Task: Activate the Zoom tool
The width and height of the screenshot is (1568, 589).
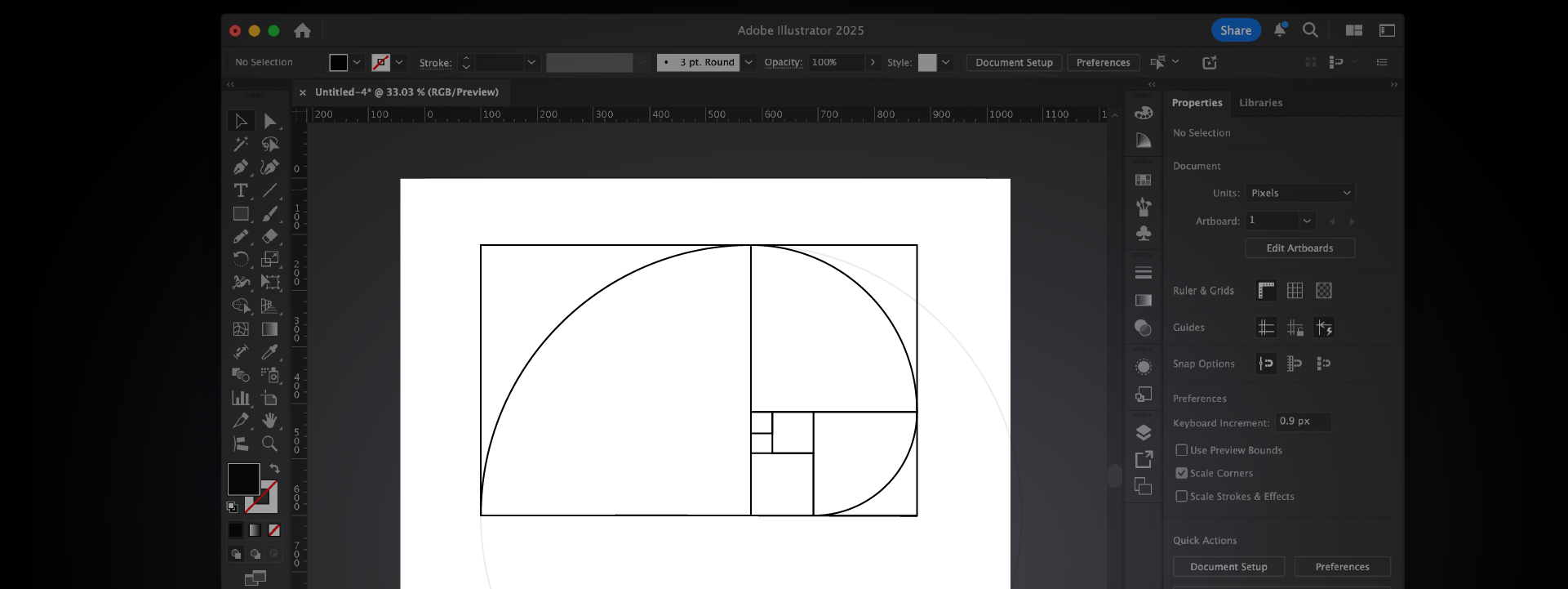Action: tap(270, 444)
